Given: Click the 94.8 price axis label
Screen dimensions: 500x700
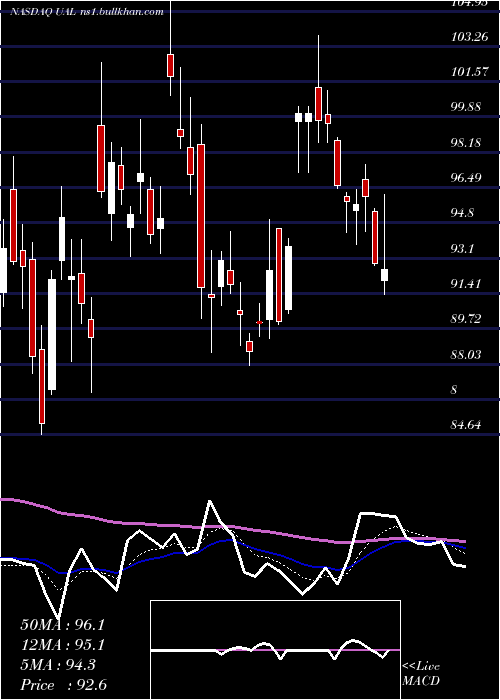Looking at the screenshot, I should (x=463, y=213).
